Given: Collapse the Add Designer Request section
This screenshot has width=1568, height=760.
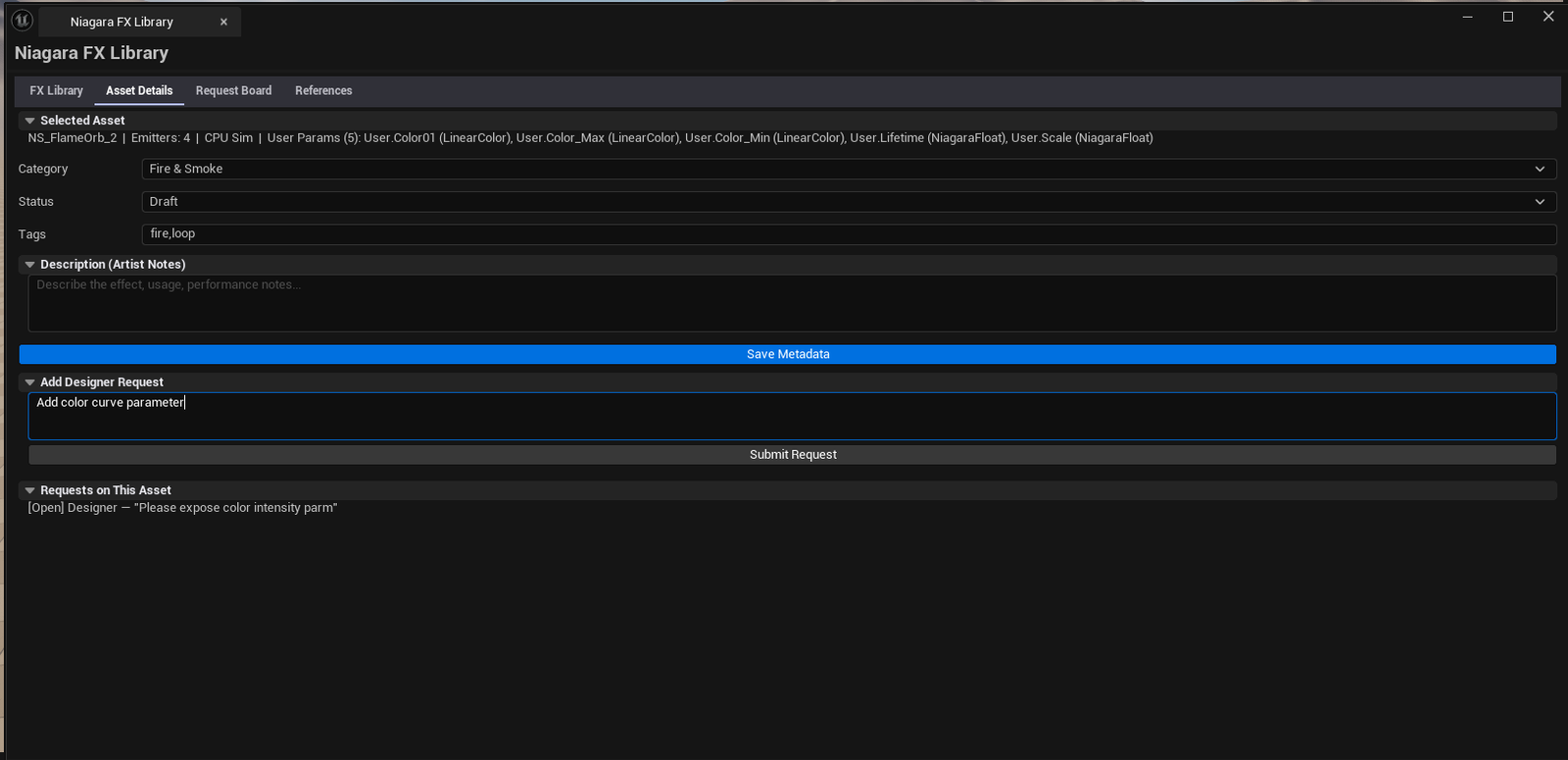Looking at the screenshot, I should point(30,382).
